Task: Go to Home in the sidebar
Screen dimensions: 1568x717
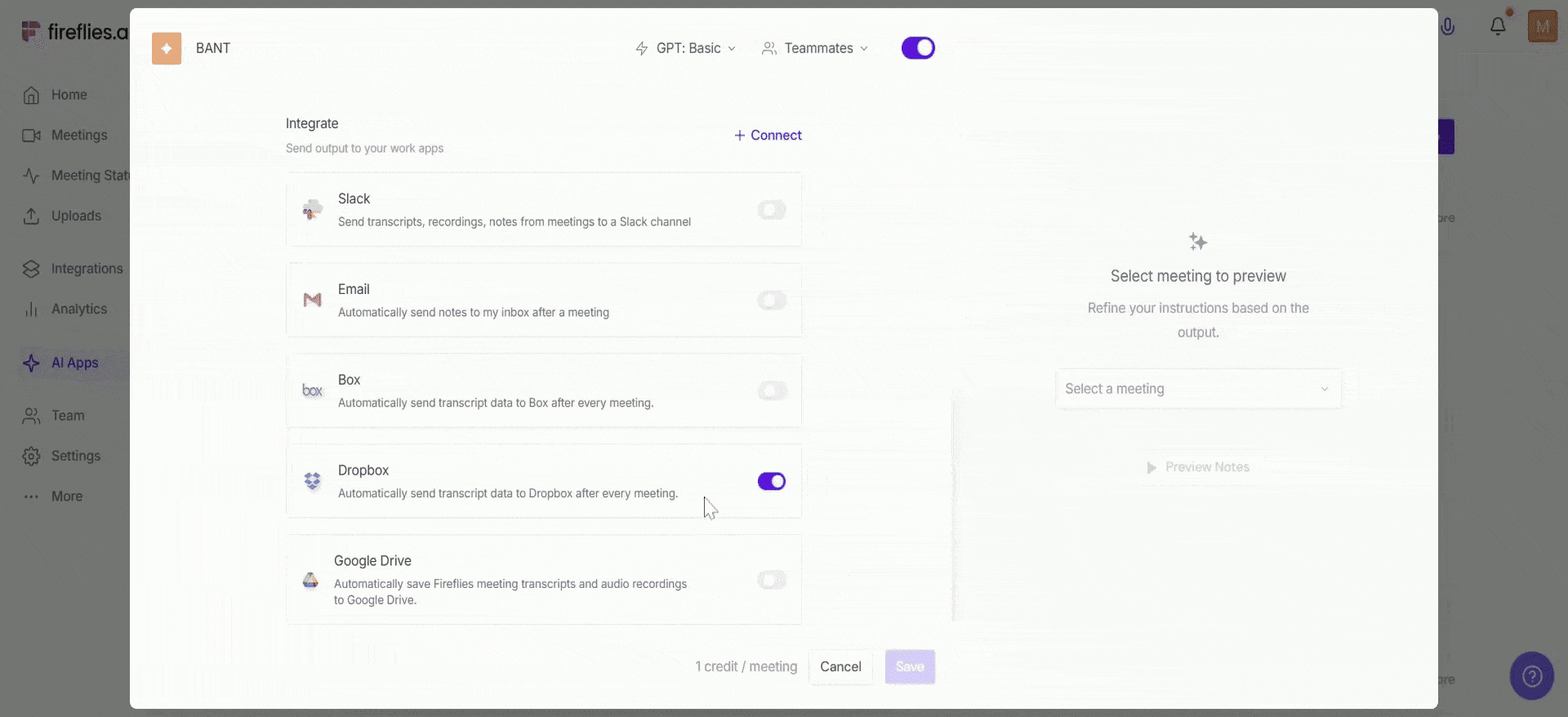Action: click(69, 95)
